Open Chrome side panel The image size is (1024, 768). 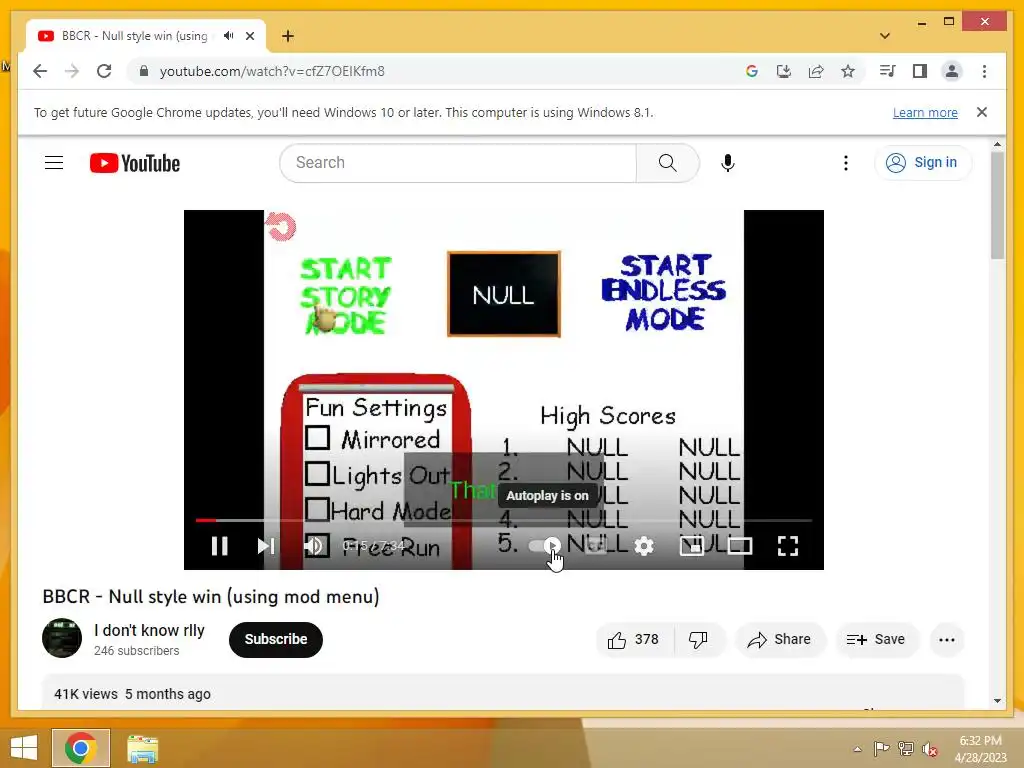(x=920, y=71)
